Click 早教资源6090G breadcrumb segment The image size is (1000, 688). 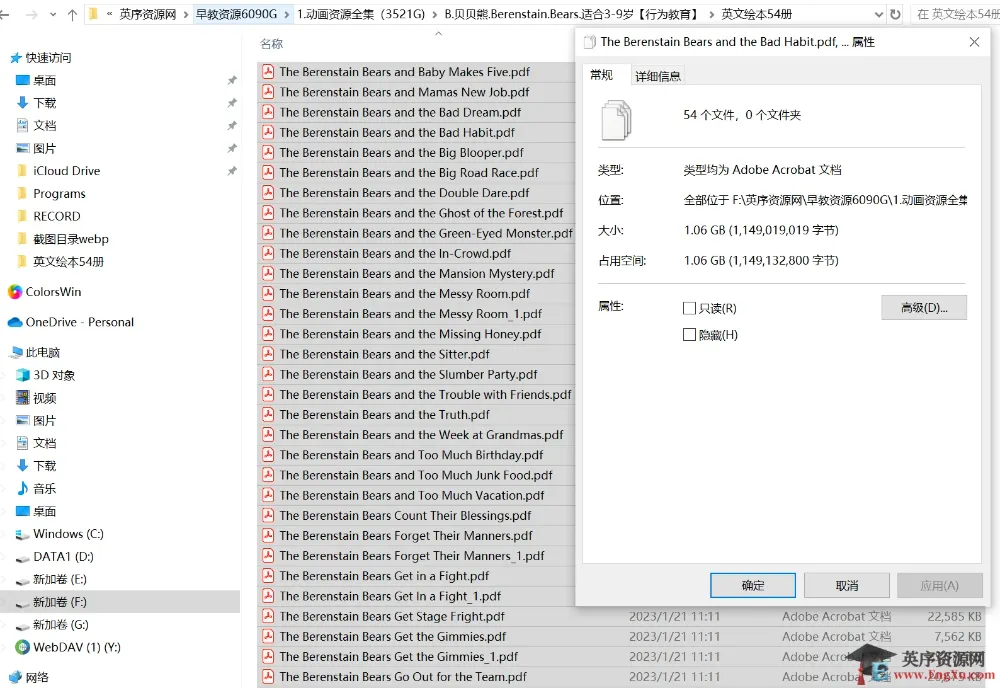pos(237,14)
